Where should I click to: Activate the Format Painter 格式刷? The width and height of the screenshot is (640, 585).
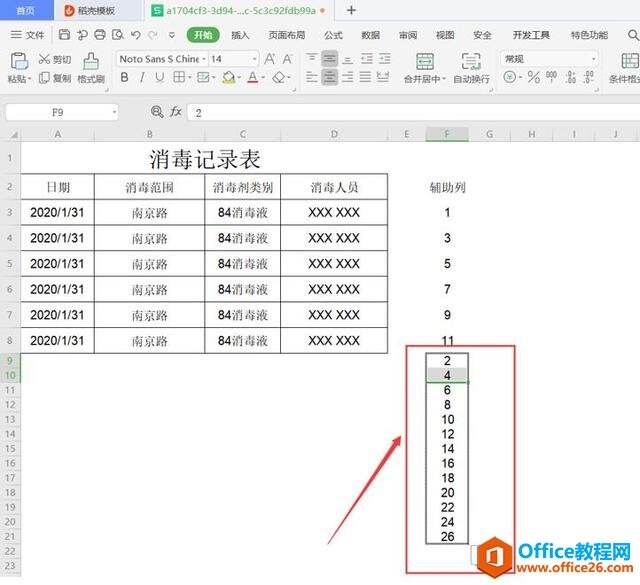tap(91, 68)
